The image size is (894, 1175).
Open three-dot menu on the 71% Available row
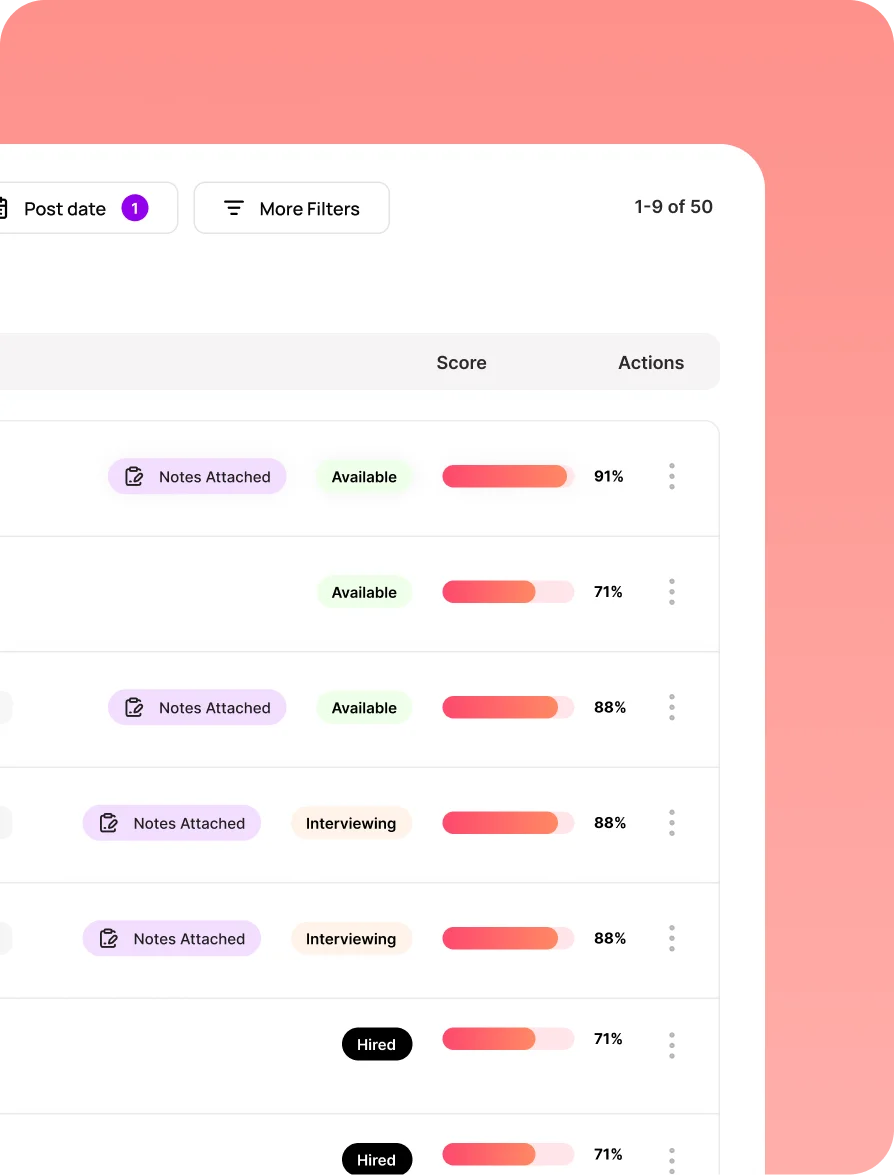tap(671, 592)
